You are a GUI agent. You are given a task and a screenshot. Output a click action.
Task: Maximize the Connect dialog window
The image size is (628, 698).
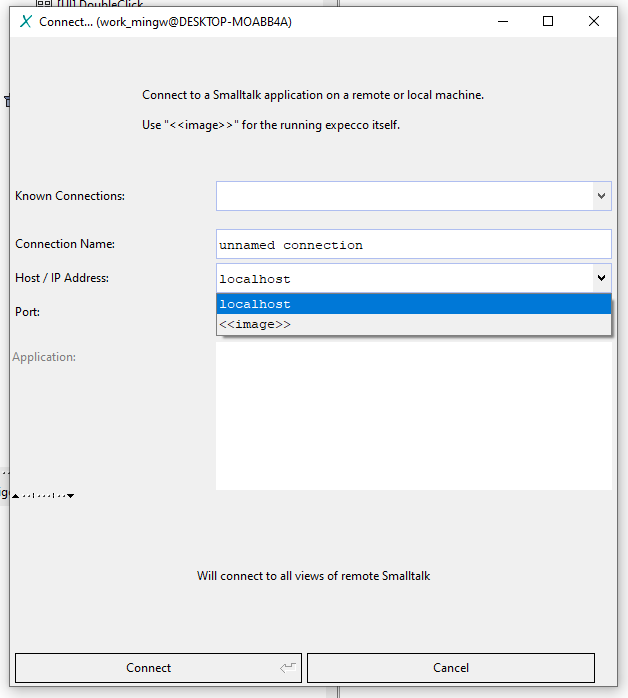(x=548, y=21)
